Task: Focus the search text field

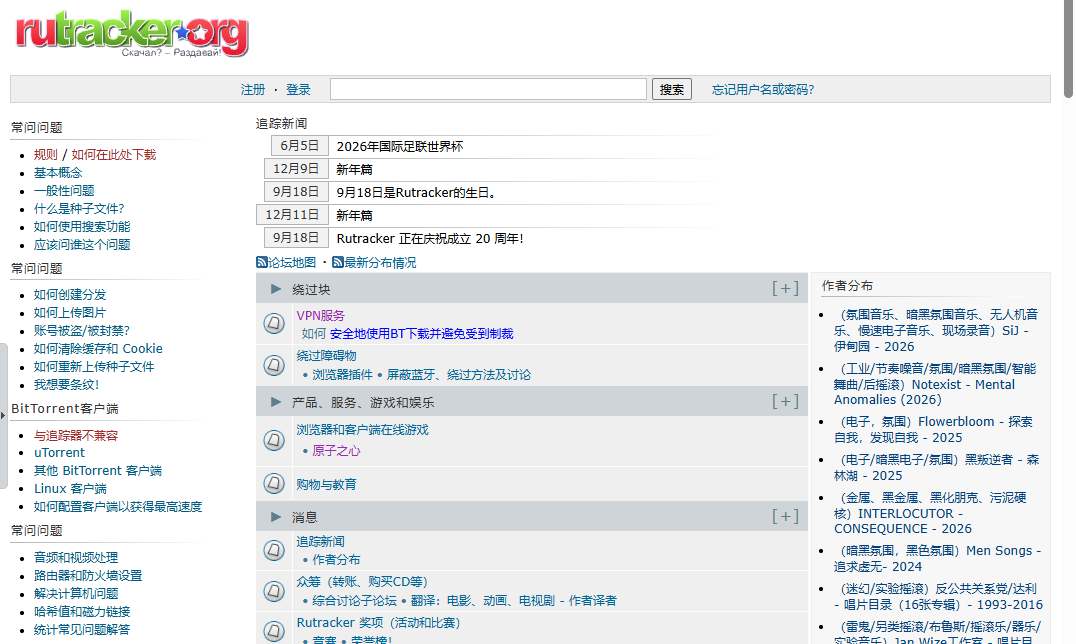Action: click(x=488, y=89)
